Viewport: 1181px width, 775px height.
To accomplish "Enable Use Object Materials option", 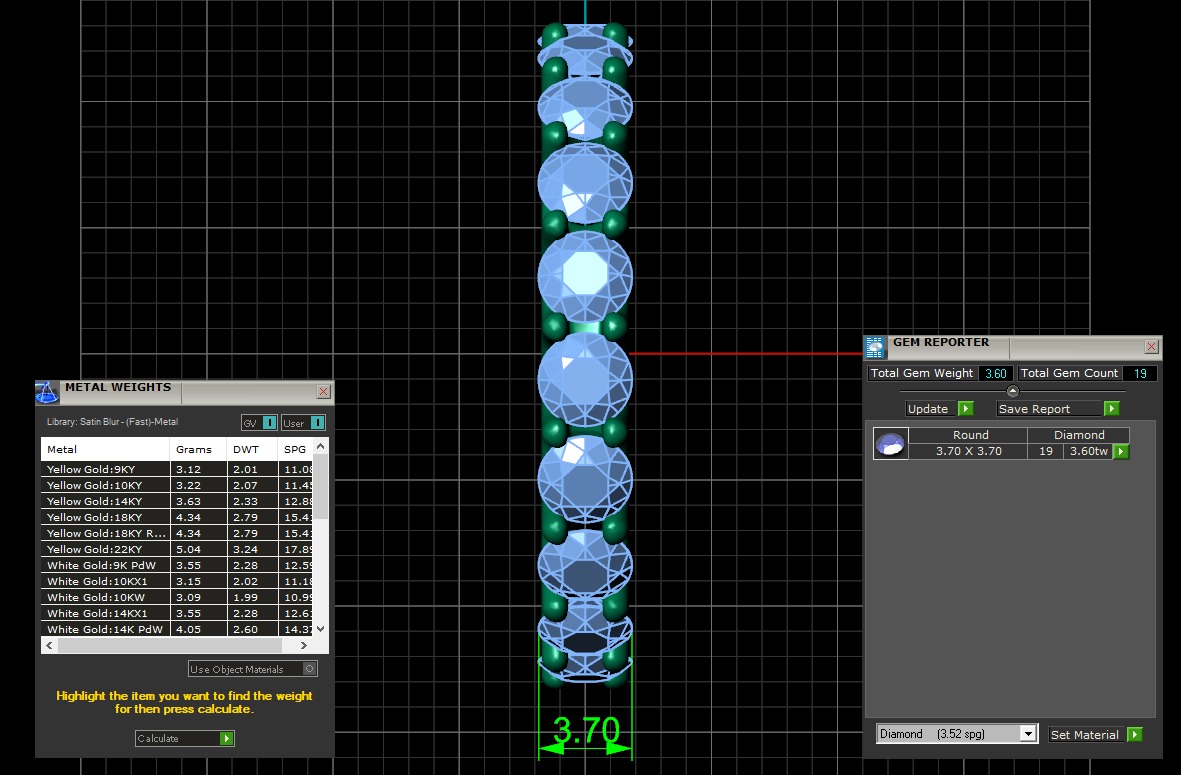I will click(252, 669).
